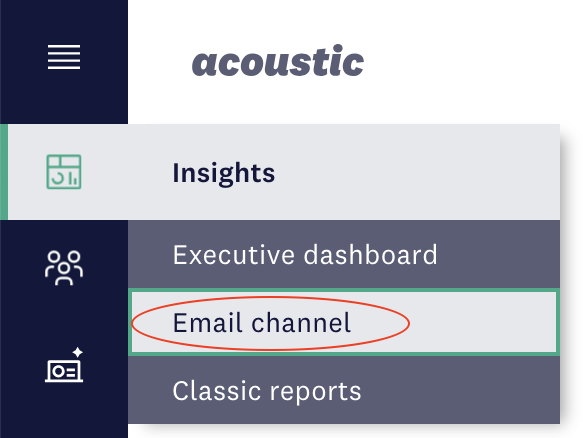
Task: Click highlighted row right of Email channel text
Action: click(x=481, y=322)
